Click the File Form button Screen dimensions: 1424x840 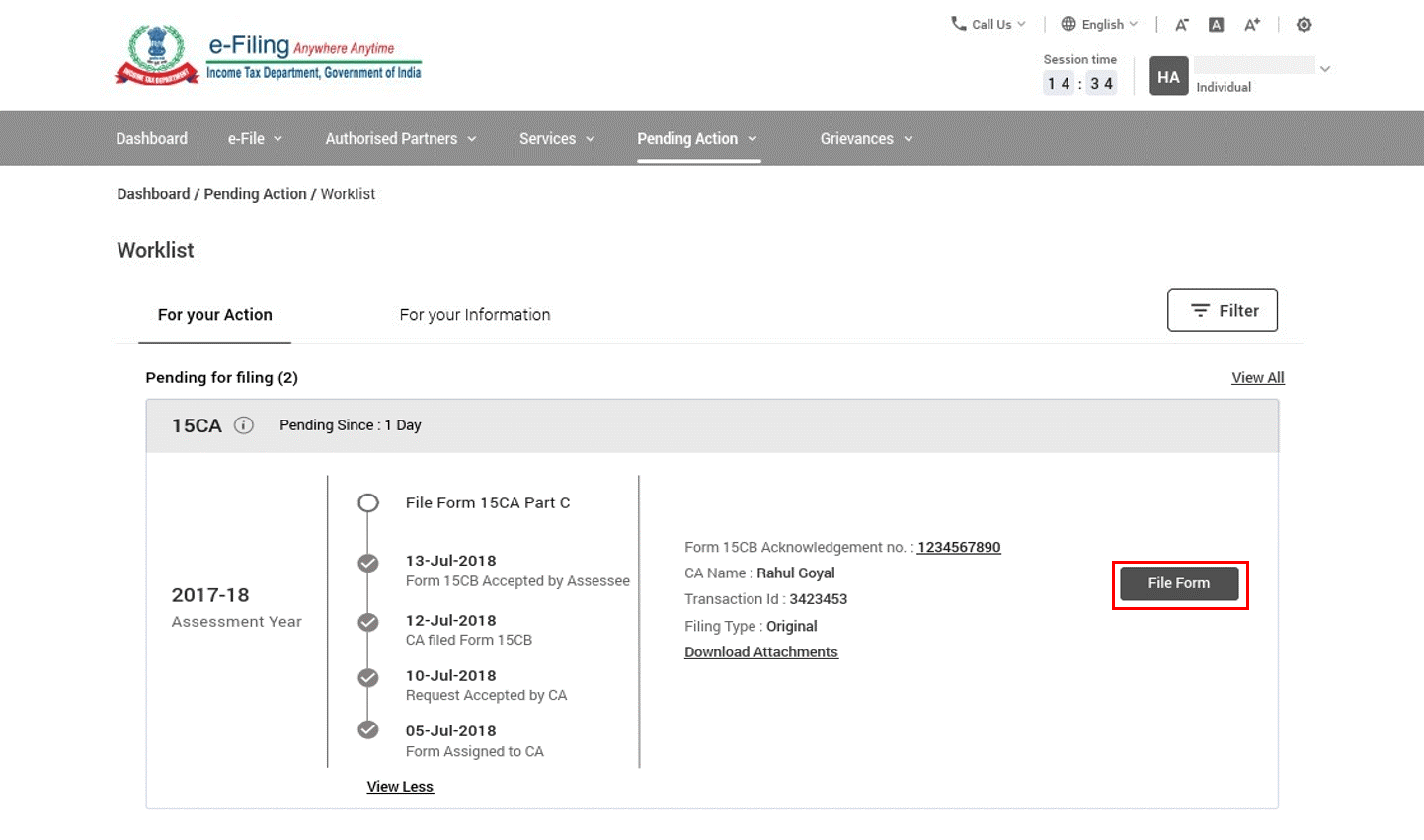tap(1179, 583)
